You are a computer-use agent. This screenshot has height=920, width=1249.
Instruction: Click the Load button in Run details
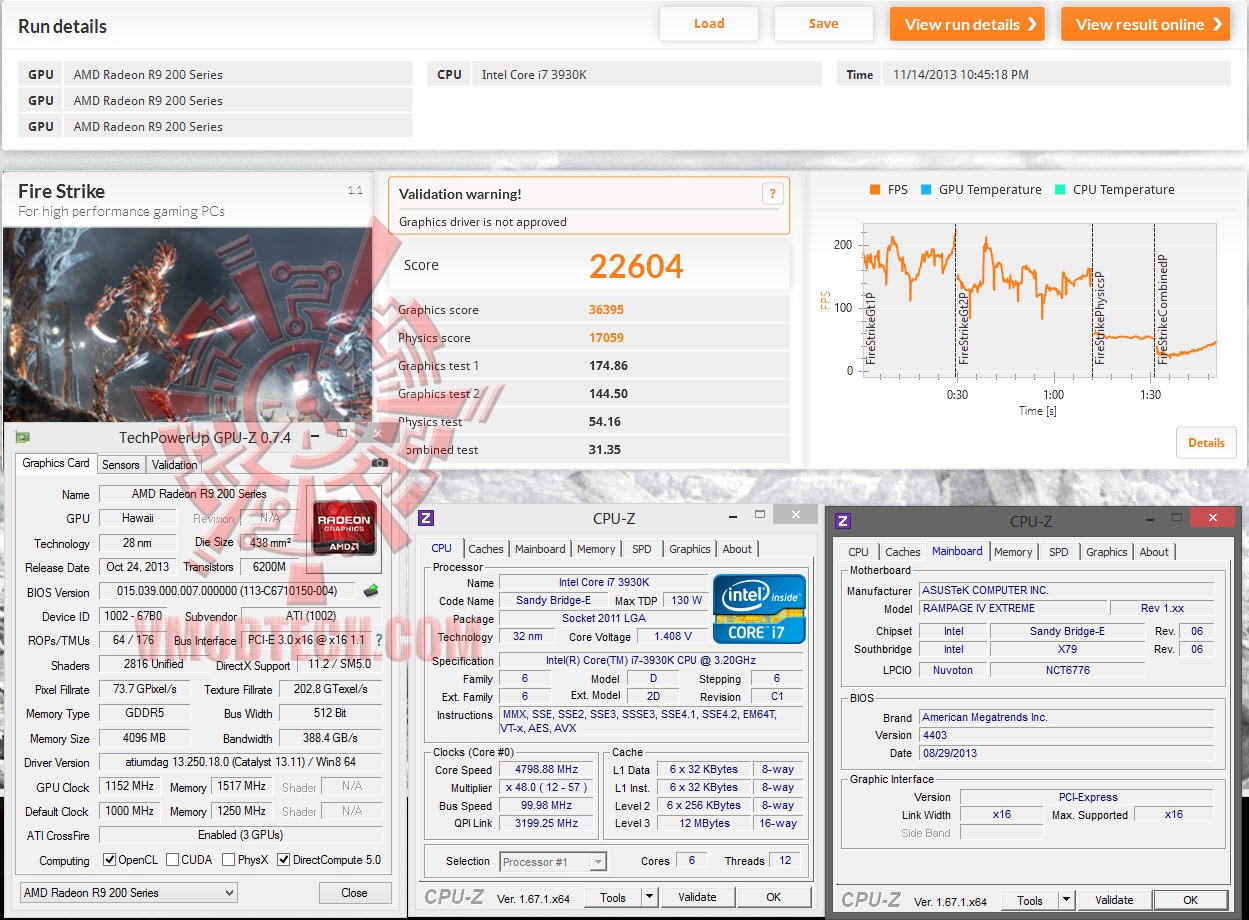pyautogui.click(x=709, y=24)
